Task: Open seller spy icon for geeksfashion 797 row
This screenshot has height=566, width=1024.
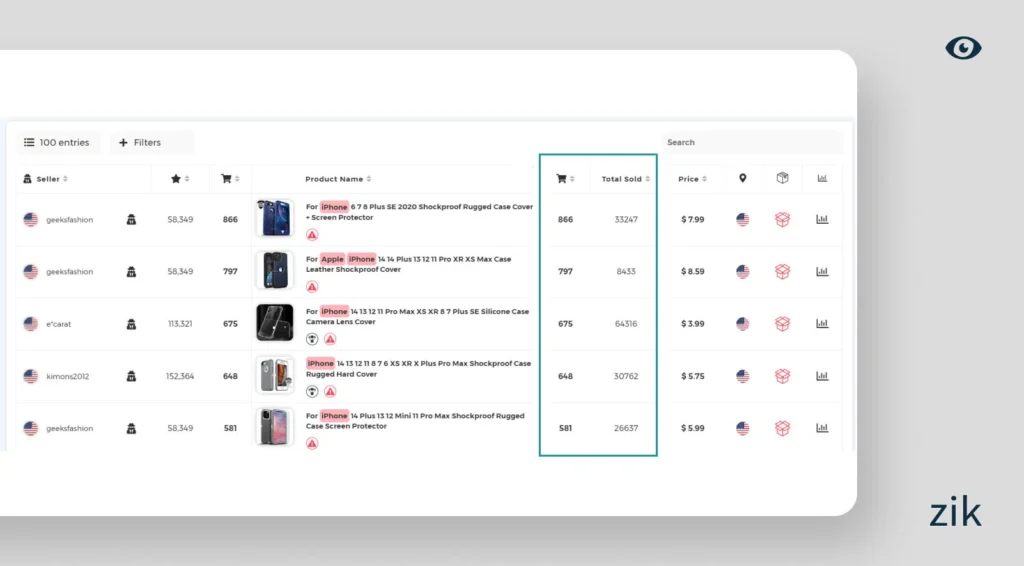Action: [x=131, y=272]
